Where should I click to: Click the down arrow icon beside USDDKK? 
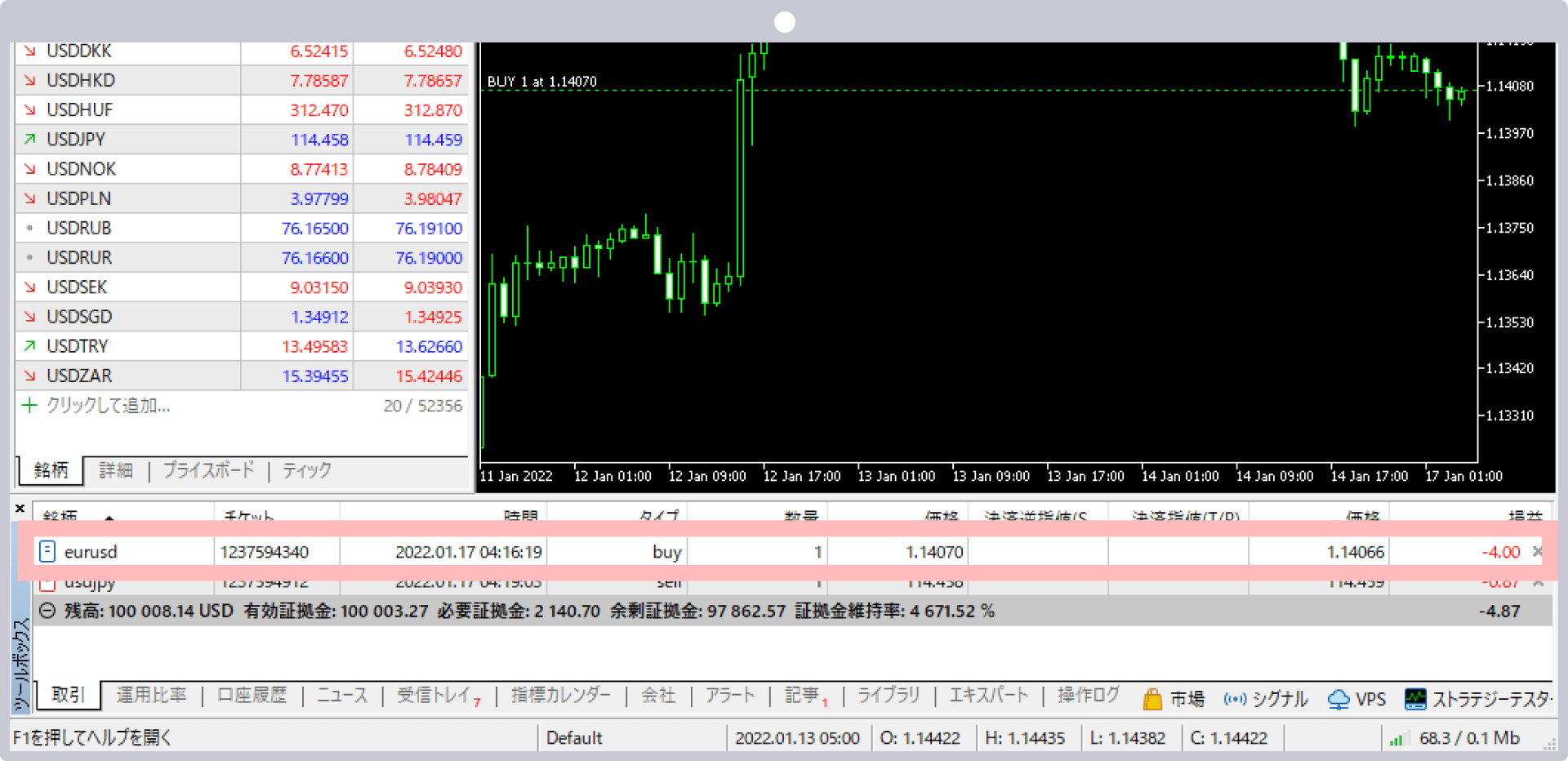tap(29, 51)
